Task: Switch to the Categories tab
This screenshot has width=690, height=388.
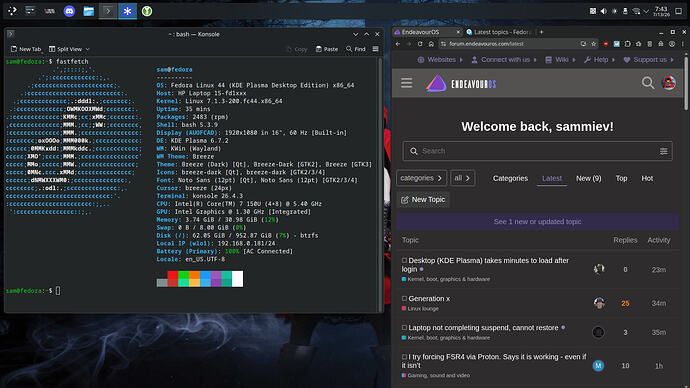Action: tap(510, 178)
